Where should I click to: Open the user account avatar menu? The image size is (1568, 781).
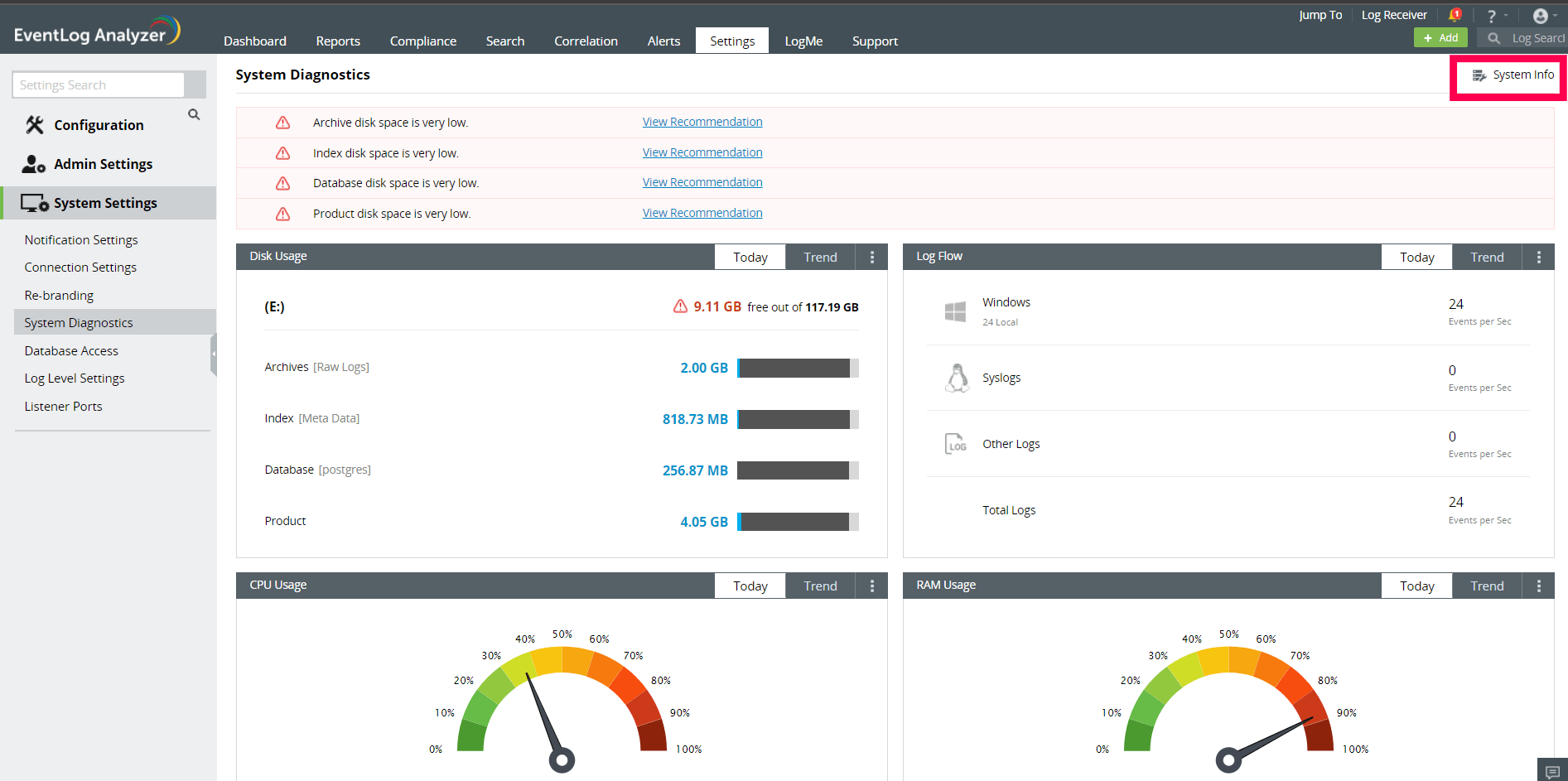pos(1541,16)
